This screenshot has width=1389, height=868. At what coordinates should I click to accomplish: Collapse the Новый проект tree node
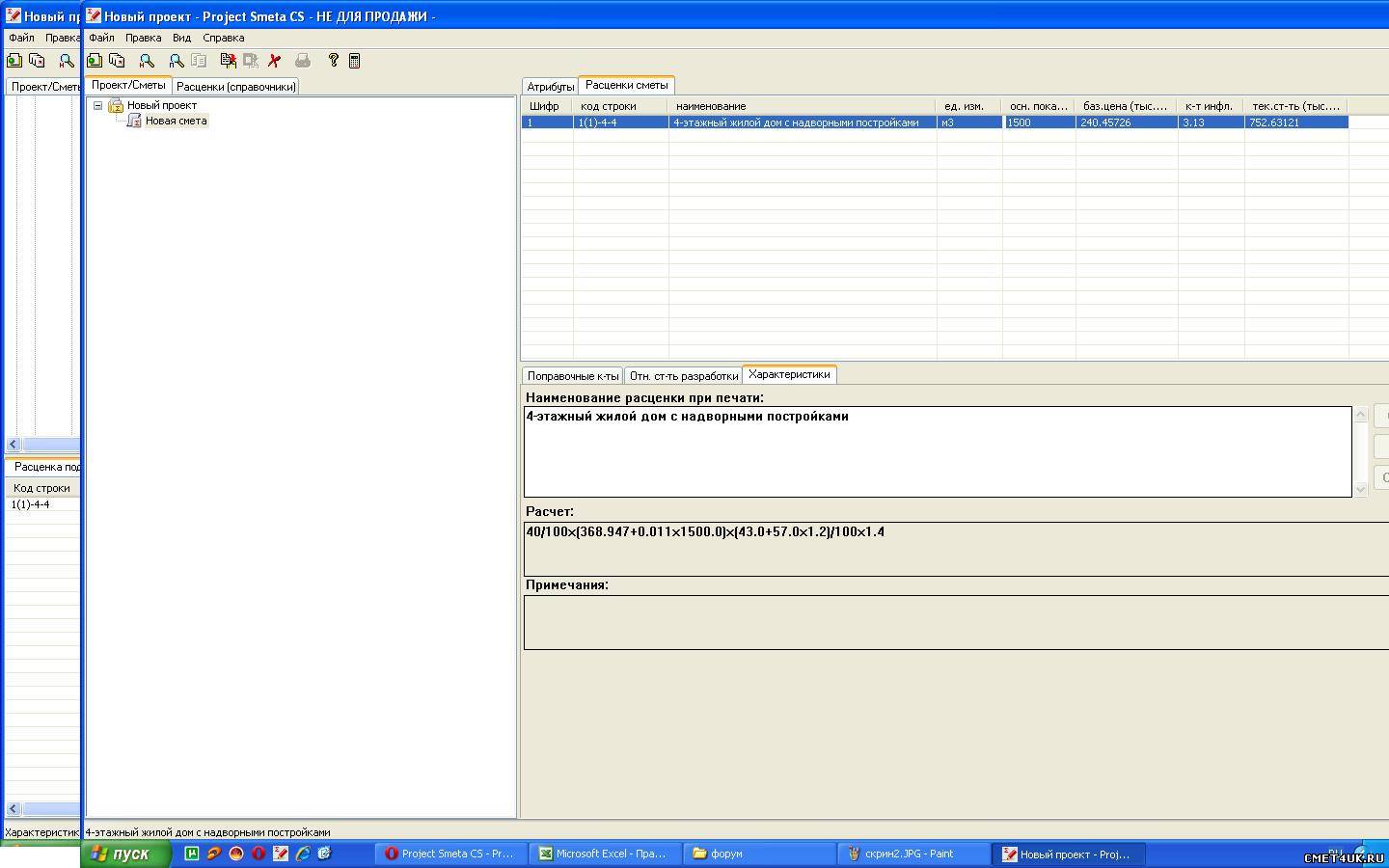coord(98,105)
